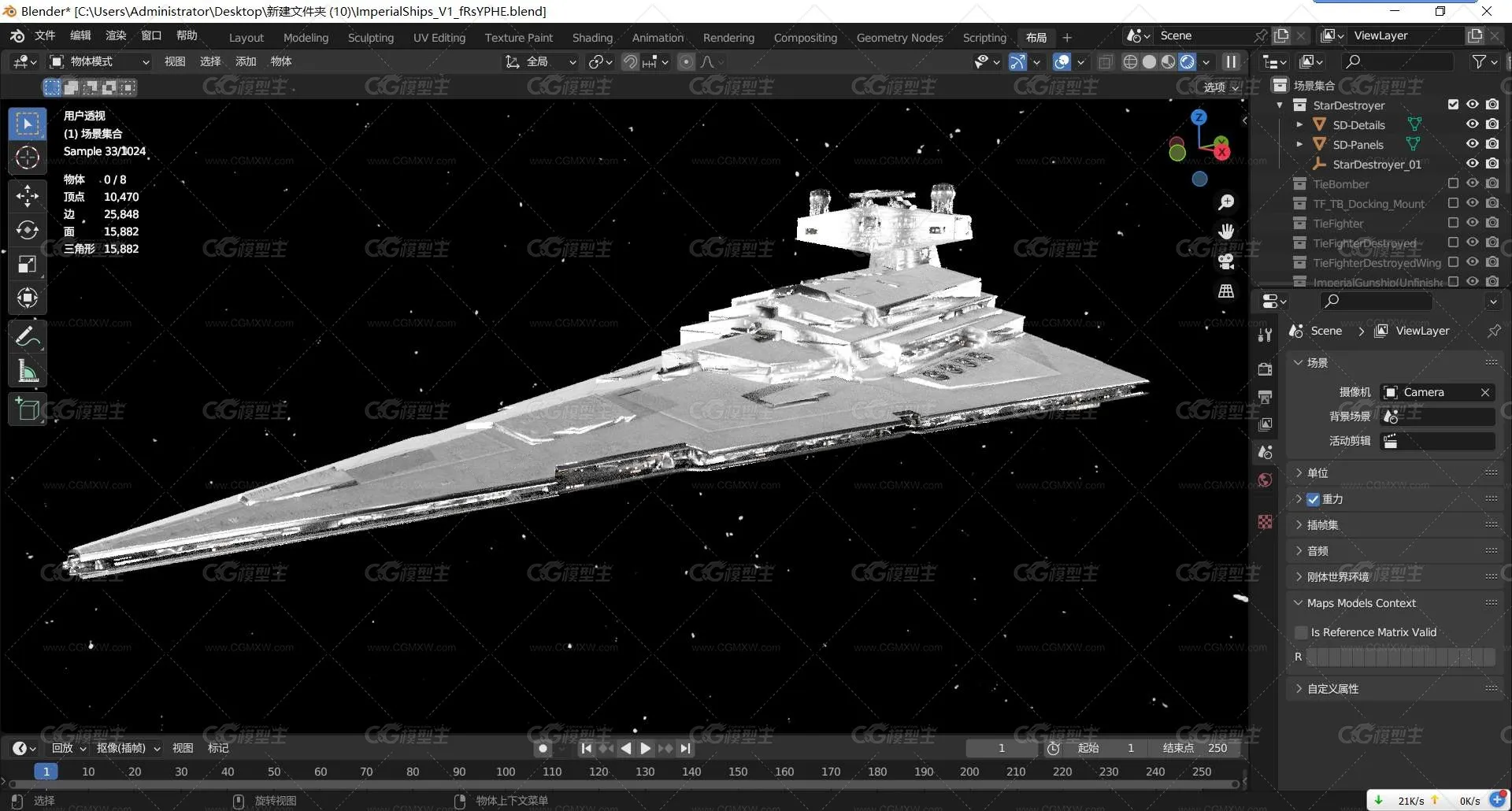Play the animation forward
This screenshot has width=1512, height=811.
[646, 748]
